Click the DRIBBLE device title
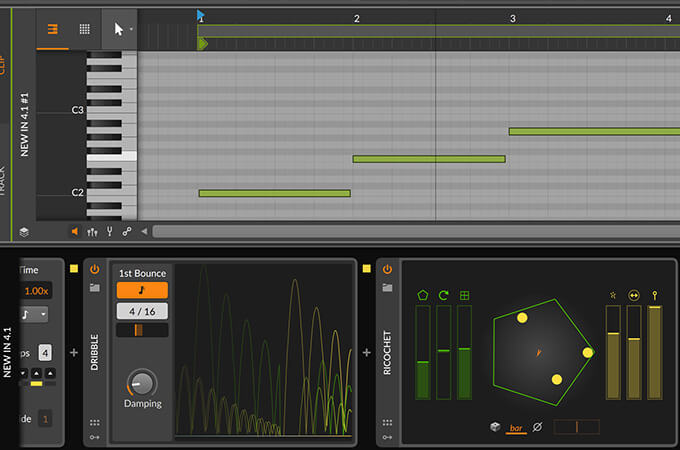Screen dimensions: 680x450 tap(95, 352)
